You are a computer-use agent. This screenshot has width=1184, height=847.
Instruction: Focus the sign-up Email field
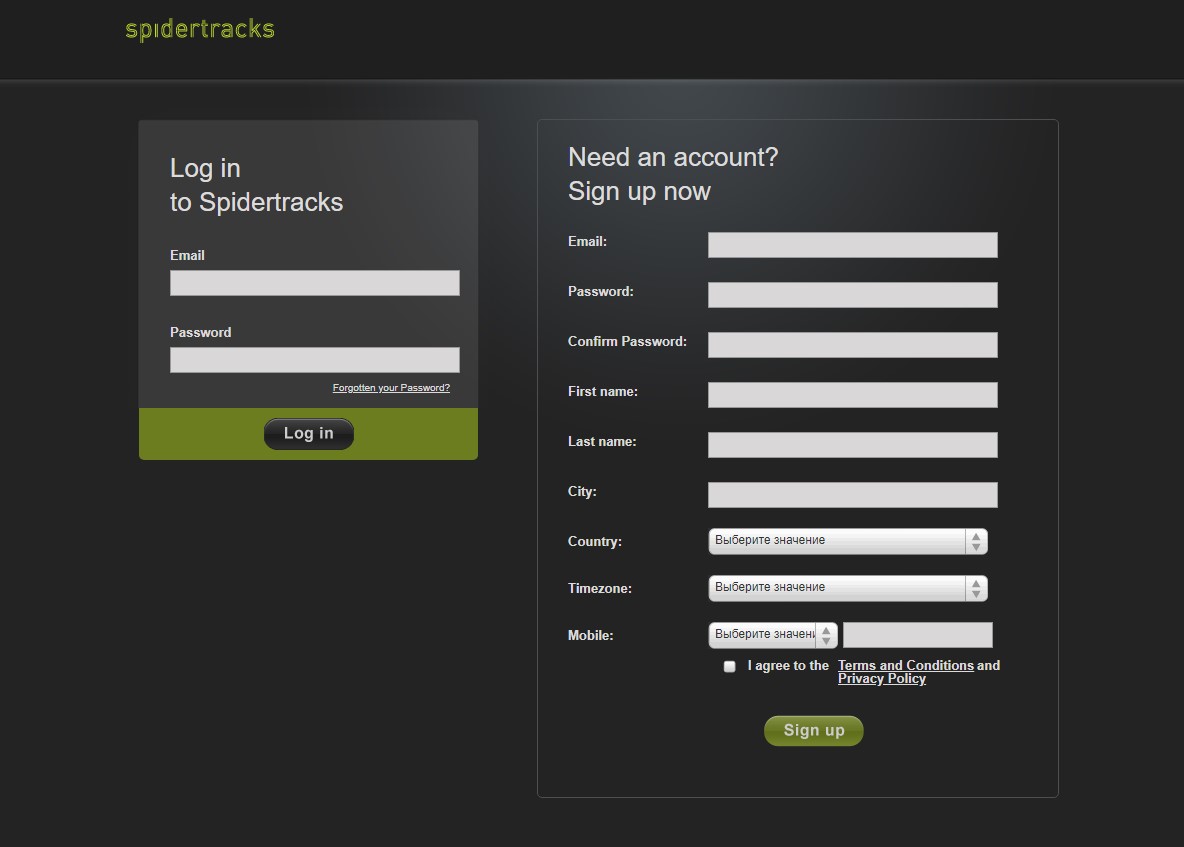click(853, 245)
